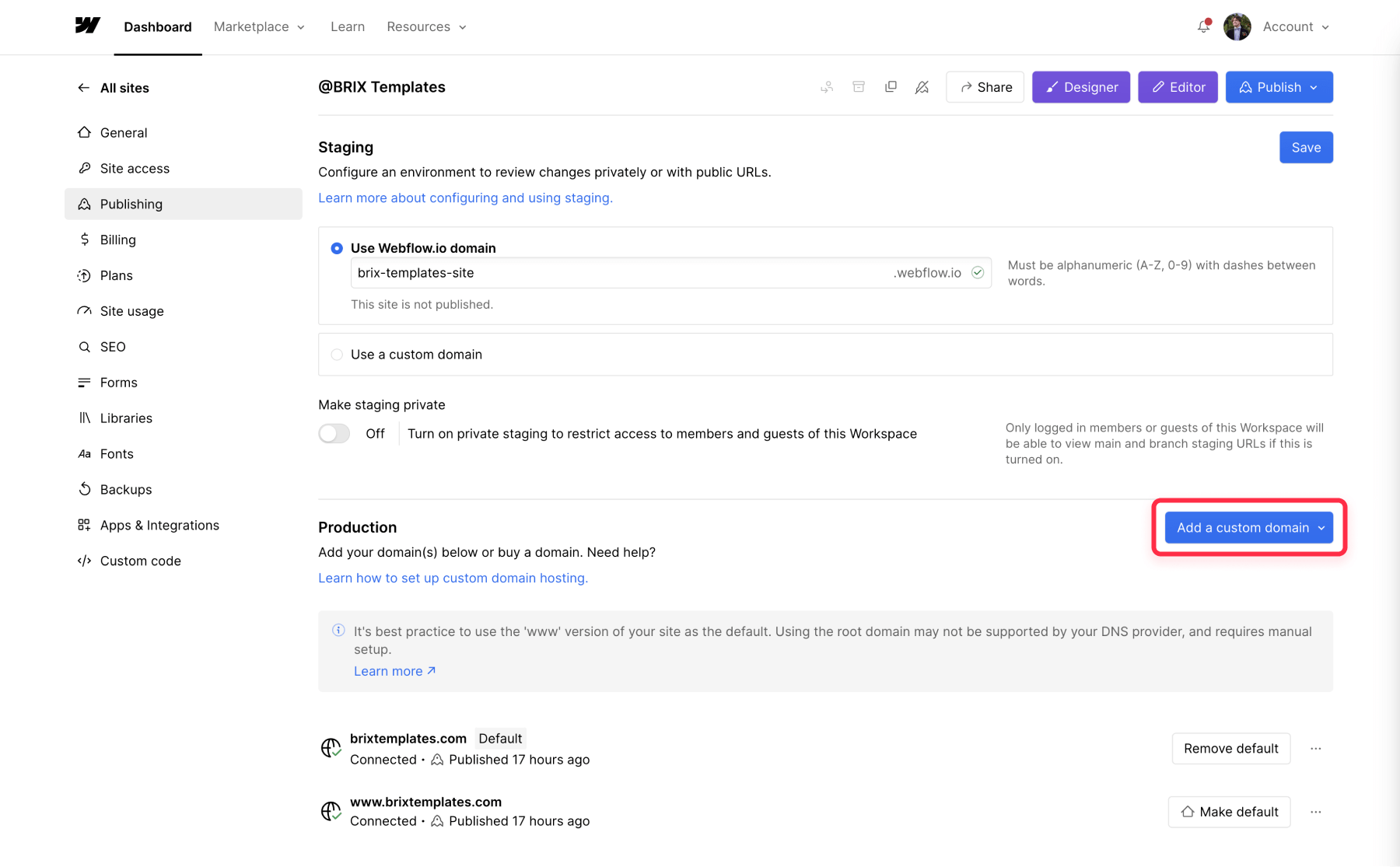1400x867 pixels.
Task: Open Site usage page
Action: pos(184,311)
